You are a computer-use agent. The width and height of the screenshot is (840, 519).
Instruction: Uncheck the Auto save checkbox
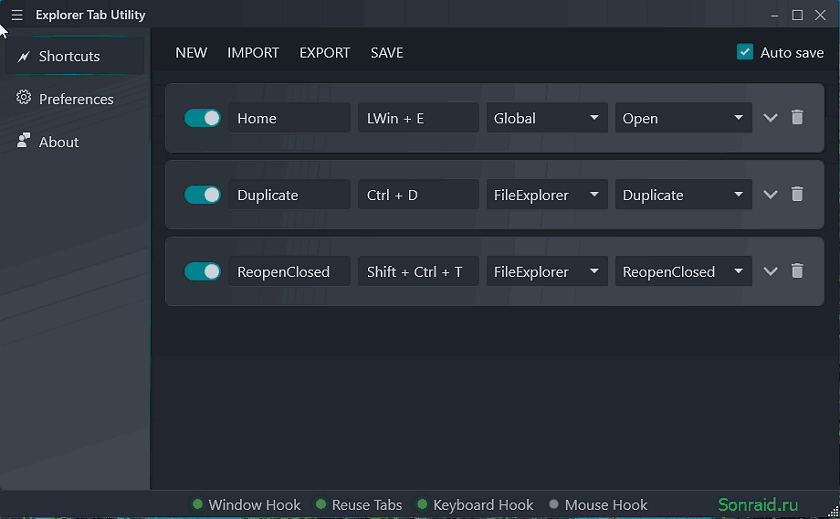(x=745, y=52)
